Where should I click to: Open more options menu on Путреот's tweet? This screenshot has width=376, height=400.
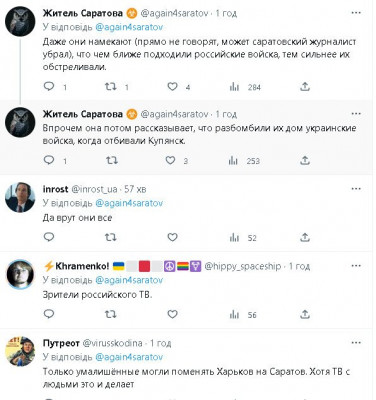pyautogui.click(x=356, y=343)
